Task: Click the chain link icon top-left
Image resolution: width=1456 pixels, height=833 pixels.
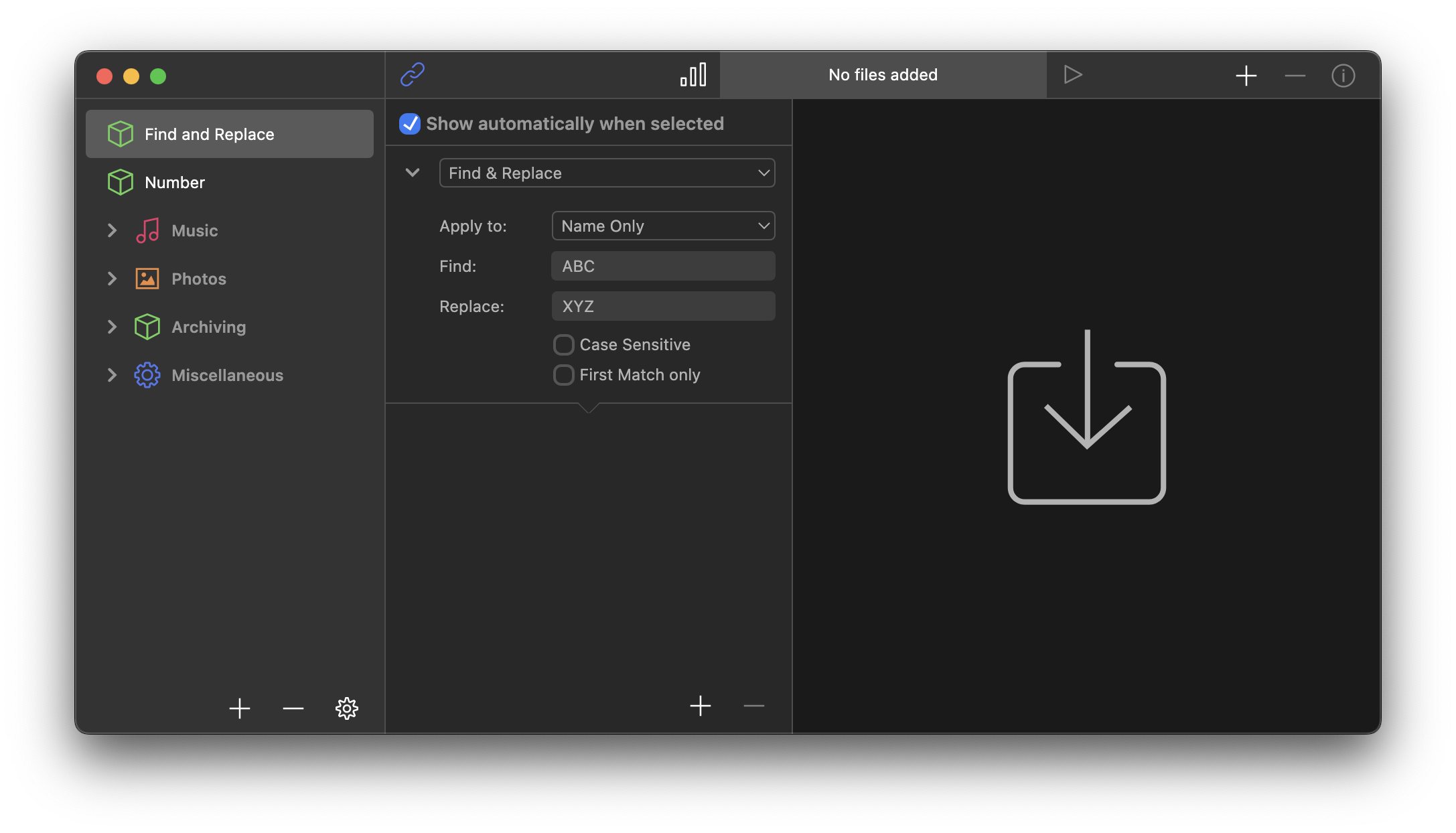Action: tap(413, 74)
